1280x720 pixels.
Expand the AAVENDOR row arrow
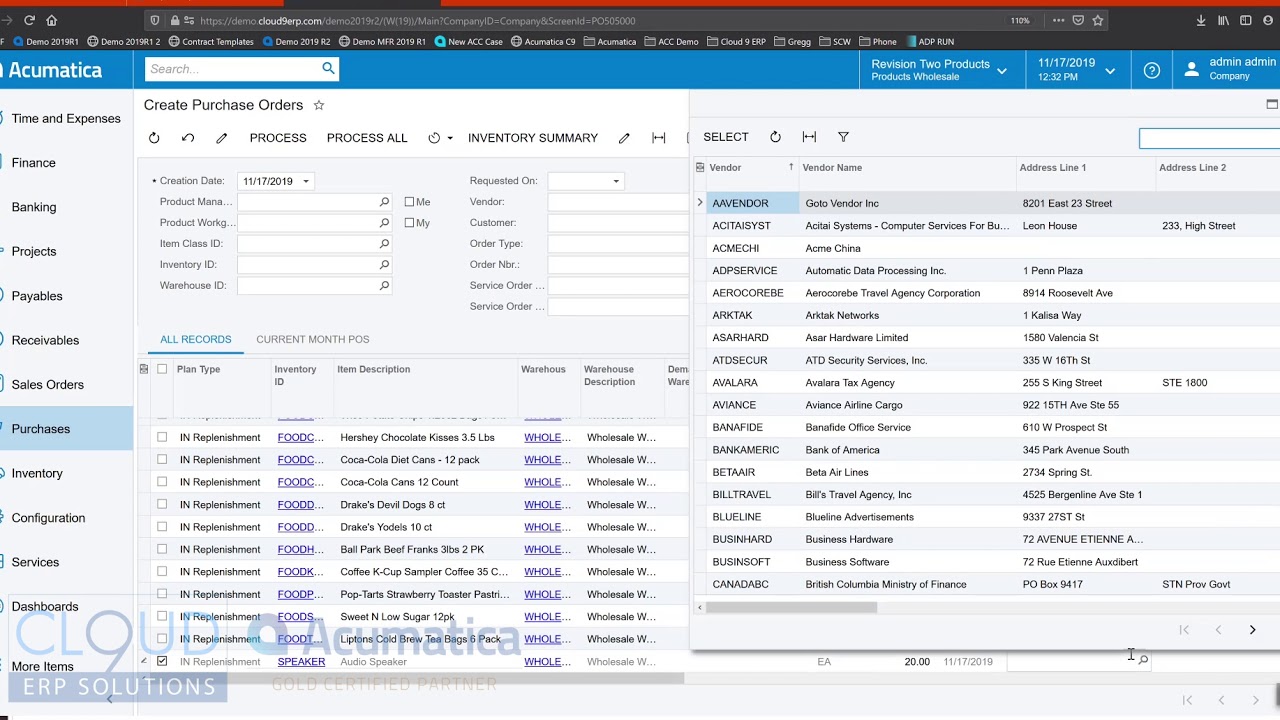700,203
